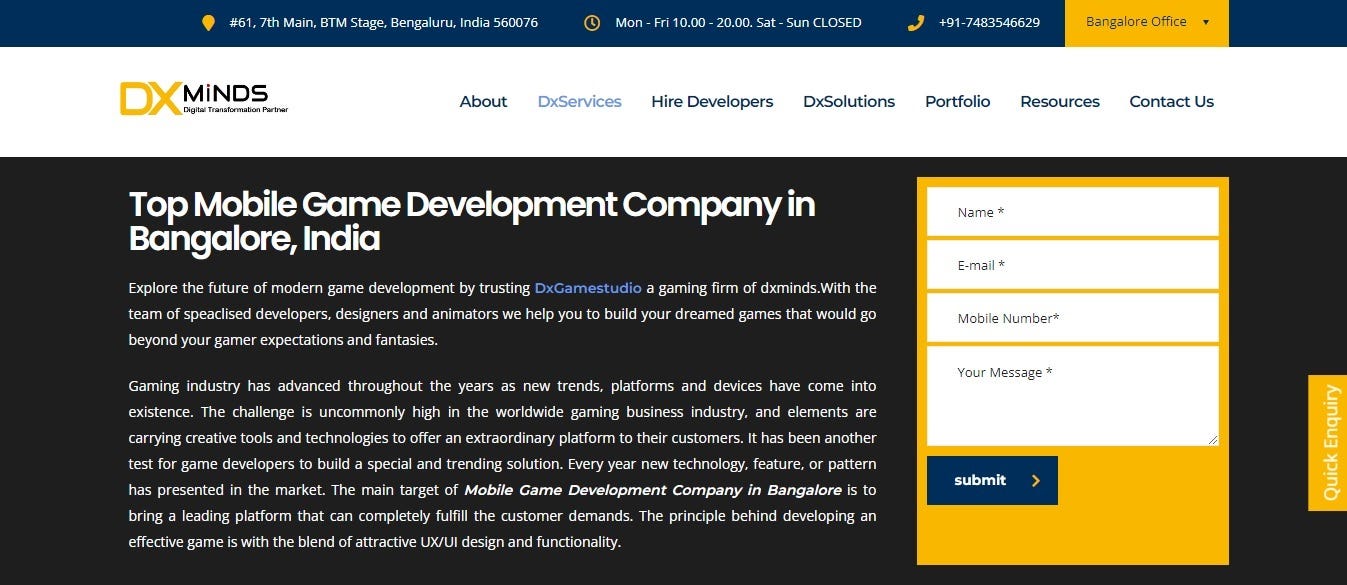Screen dimensions: 1347x585
Task: Focus the Mobile Number input field
Action: pyautogui.click(x=1072, y=318)
